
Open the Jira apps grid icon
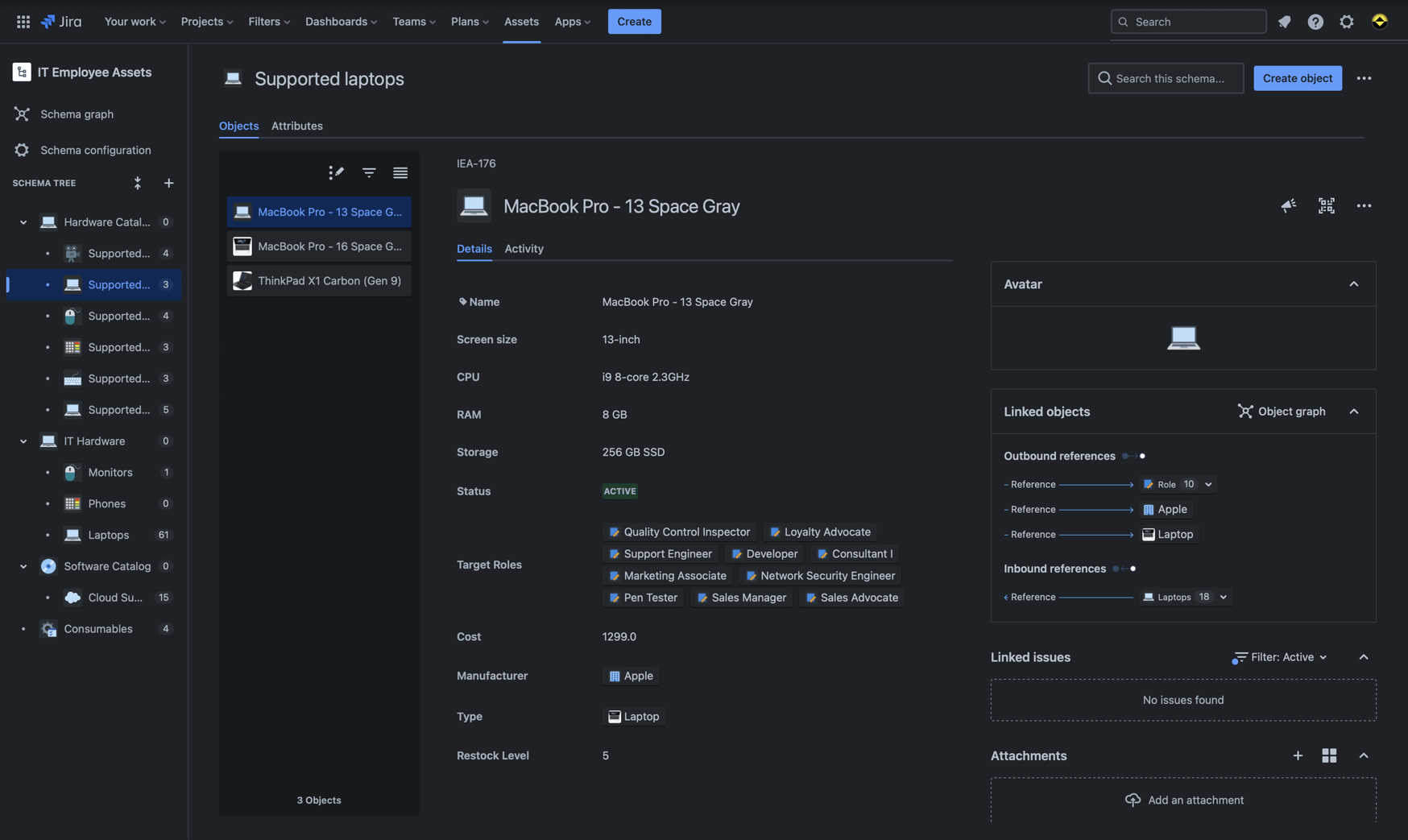point(23,21)
